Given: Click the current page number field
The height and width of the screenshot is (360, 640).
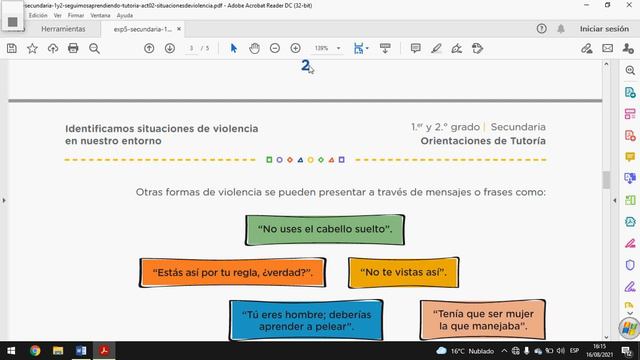Looking at the screenshot, I should (x=191, y=49).
